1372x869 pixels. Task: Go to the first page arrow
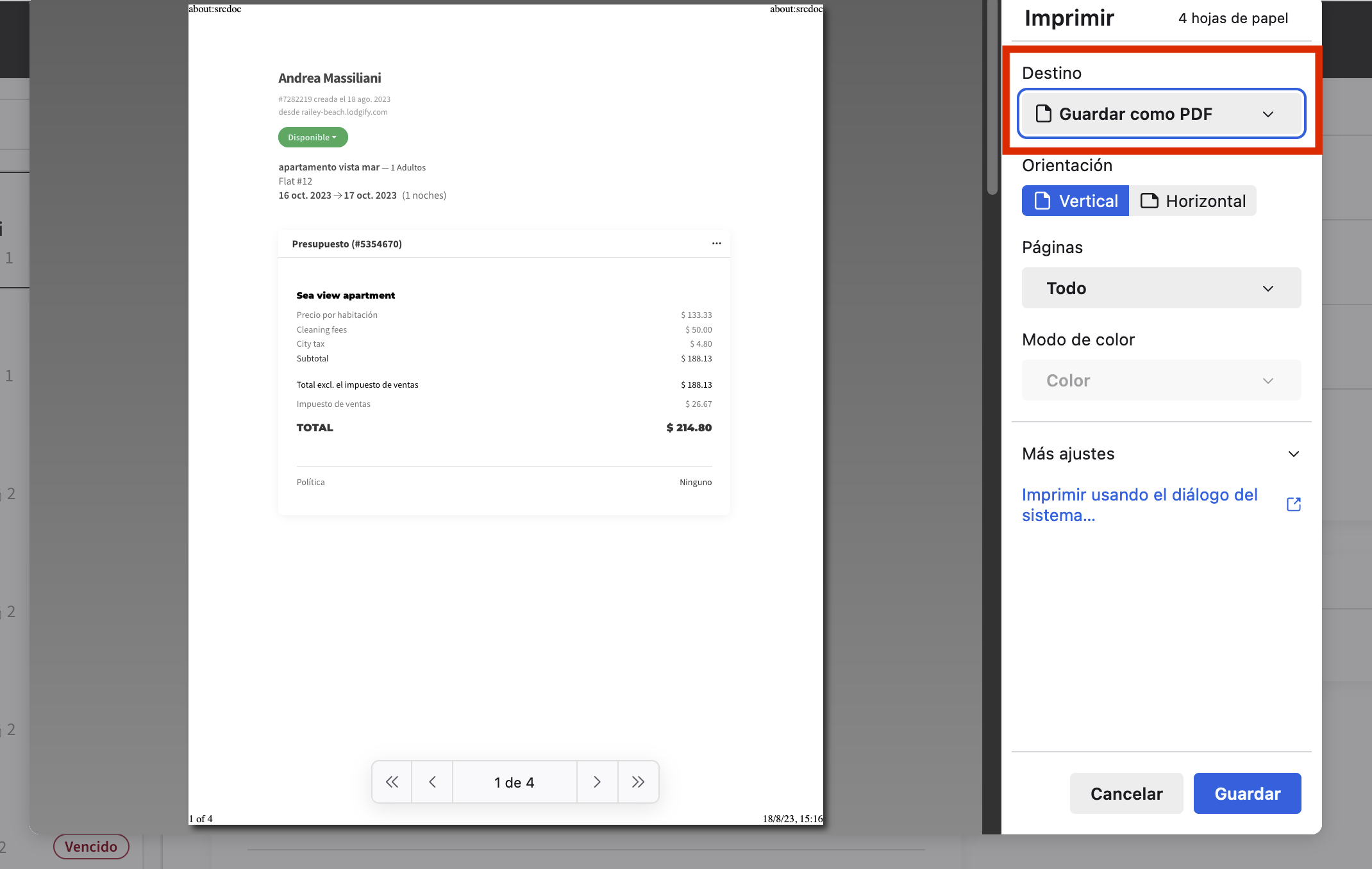(392, 782)
